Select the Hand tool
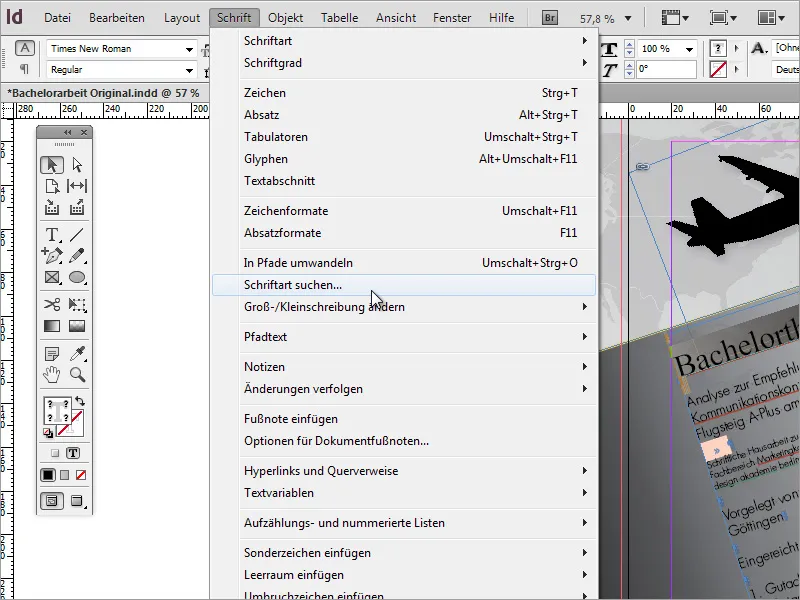The height and width of the screenshot is (600, 800). coord(52,375)
